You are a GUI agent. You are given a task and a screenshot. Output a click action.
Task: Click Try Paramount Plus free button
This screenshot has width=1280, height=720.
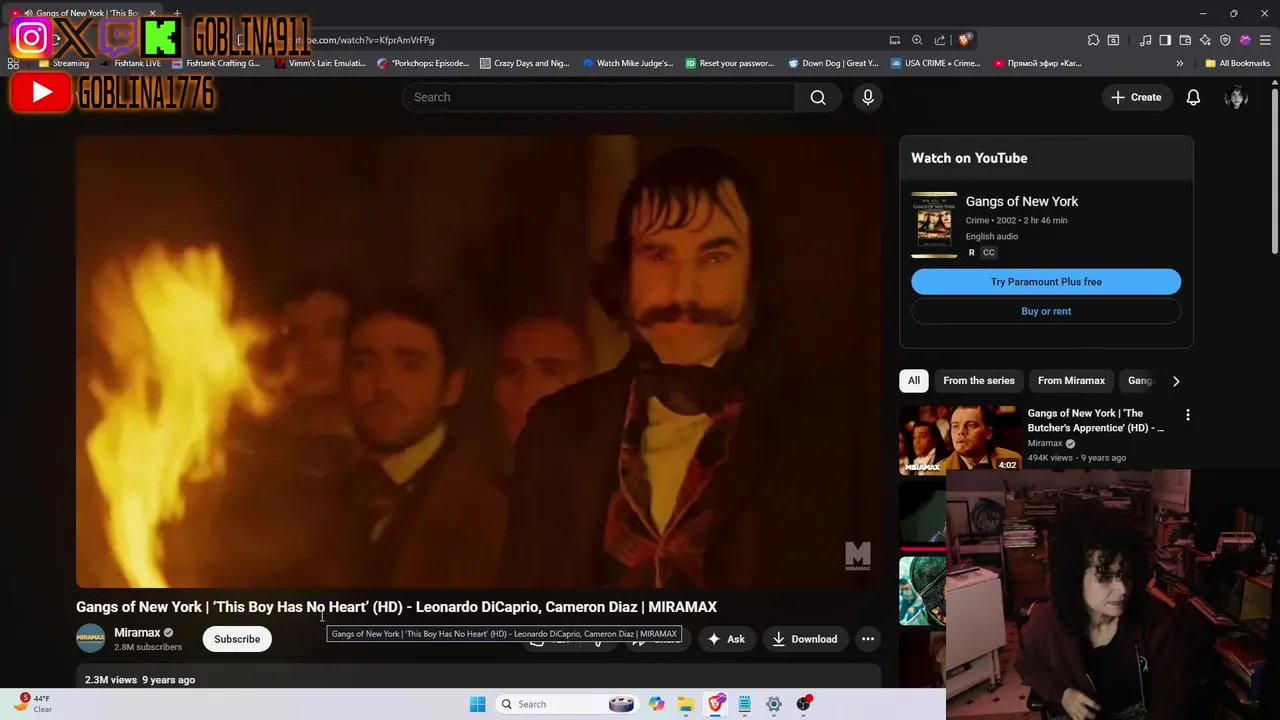[x=1046, y=282]
